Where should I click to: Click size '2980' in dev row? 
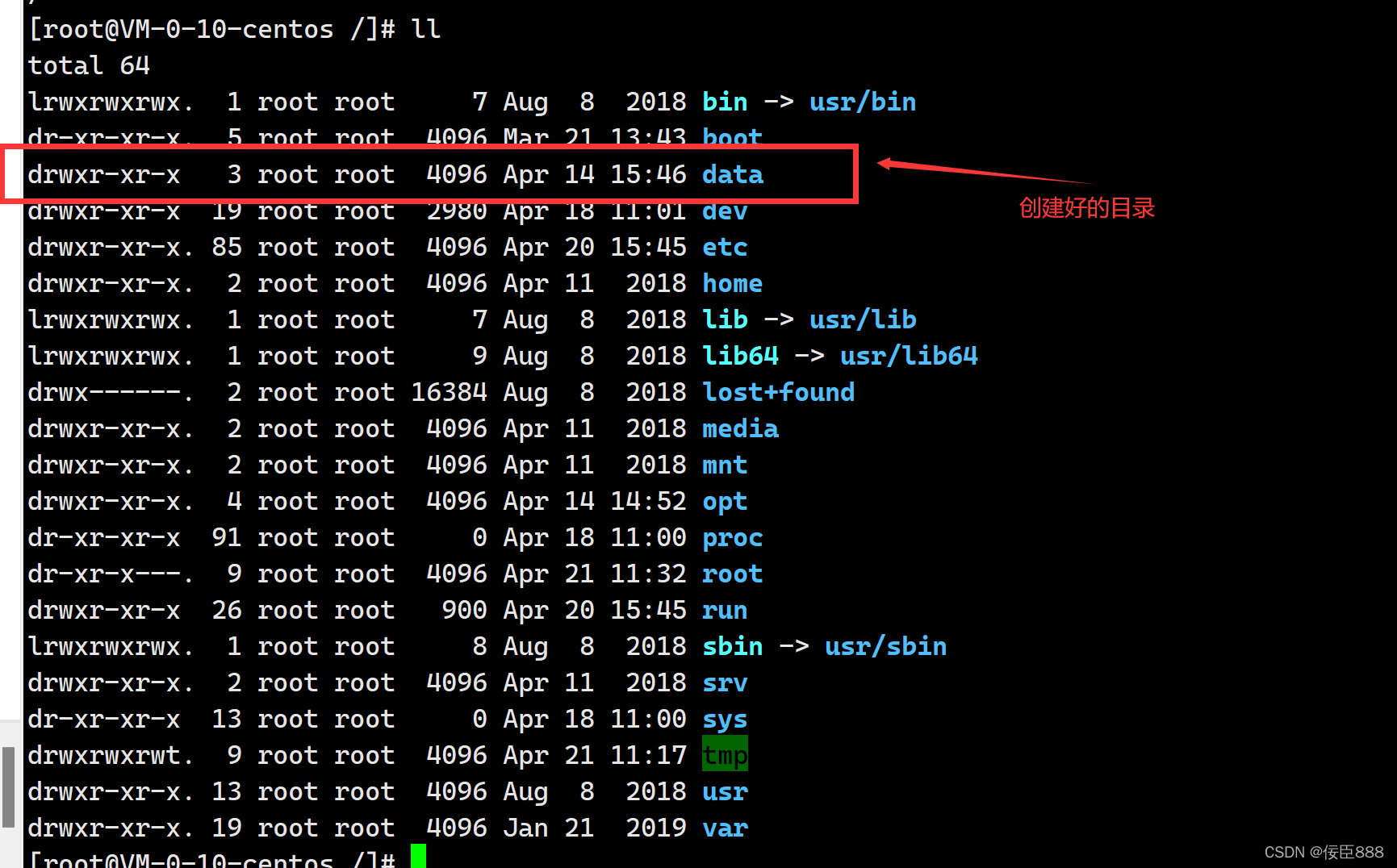point(457,211)
